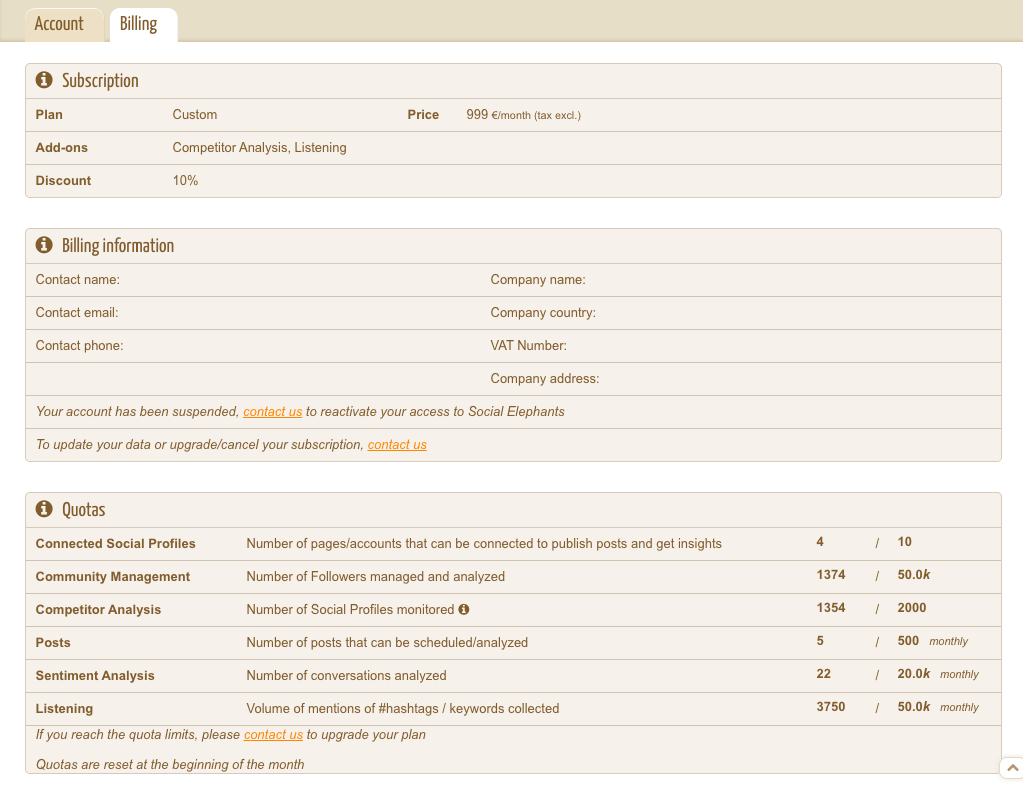Image resolution: width=1023 pixels, height=798 pixels.
Task: Click the Billing information section heading
Action: pyautogui.click(x=118, y=245)
